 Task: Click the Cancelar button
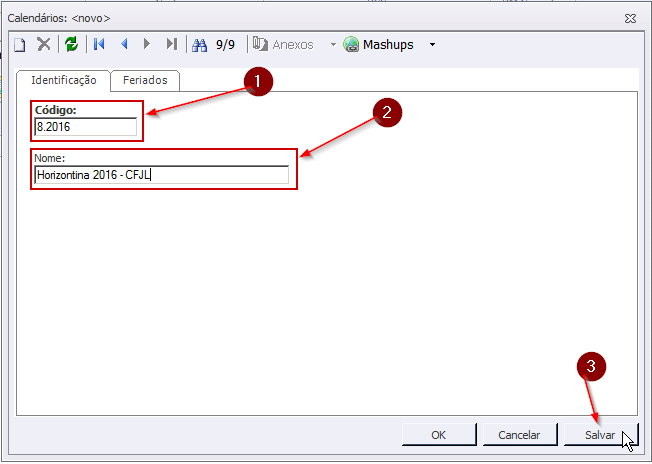tap(518, 435)
